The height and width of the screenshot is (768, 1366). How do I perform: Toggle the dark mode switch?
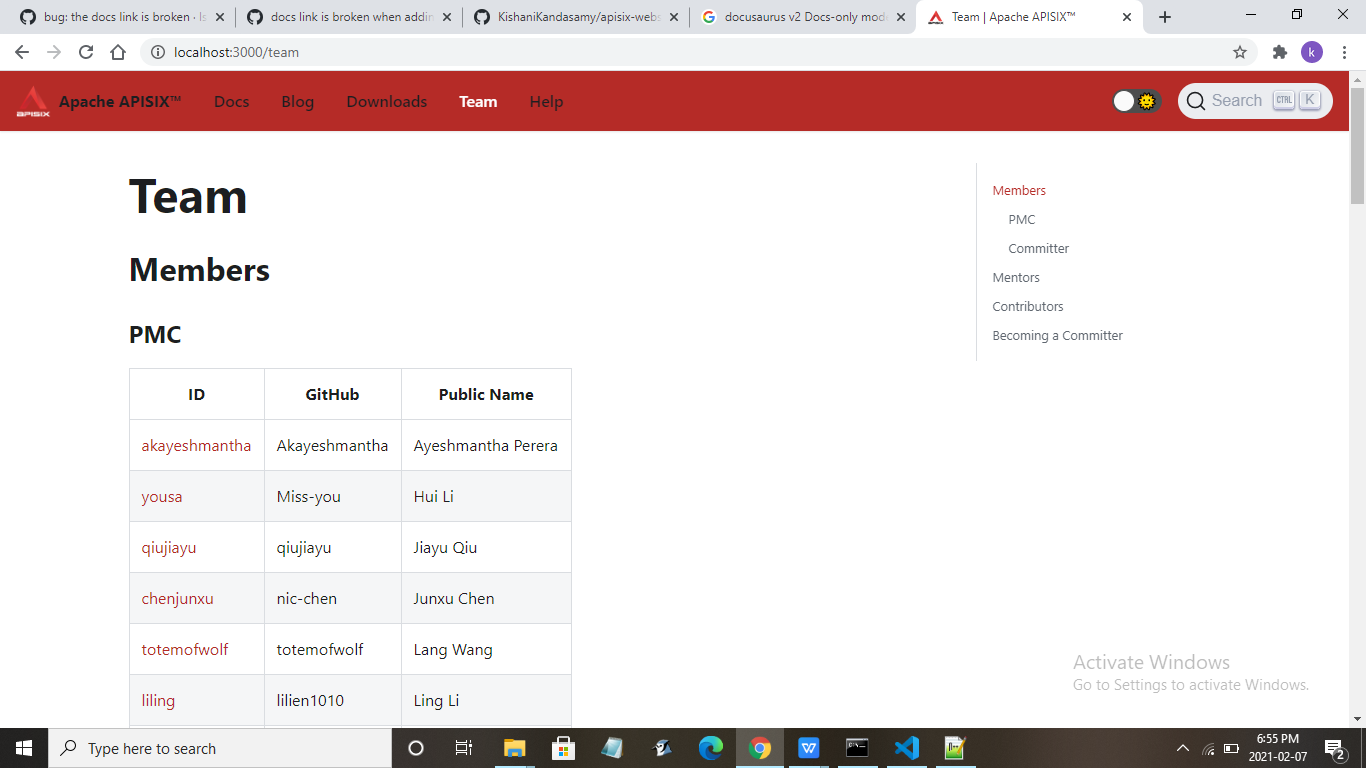click(1136, 101)
